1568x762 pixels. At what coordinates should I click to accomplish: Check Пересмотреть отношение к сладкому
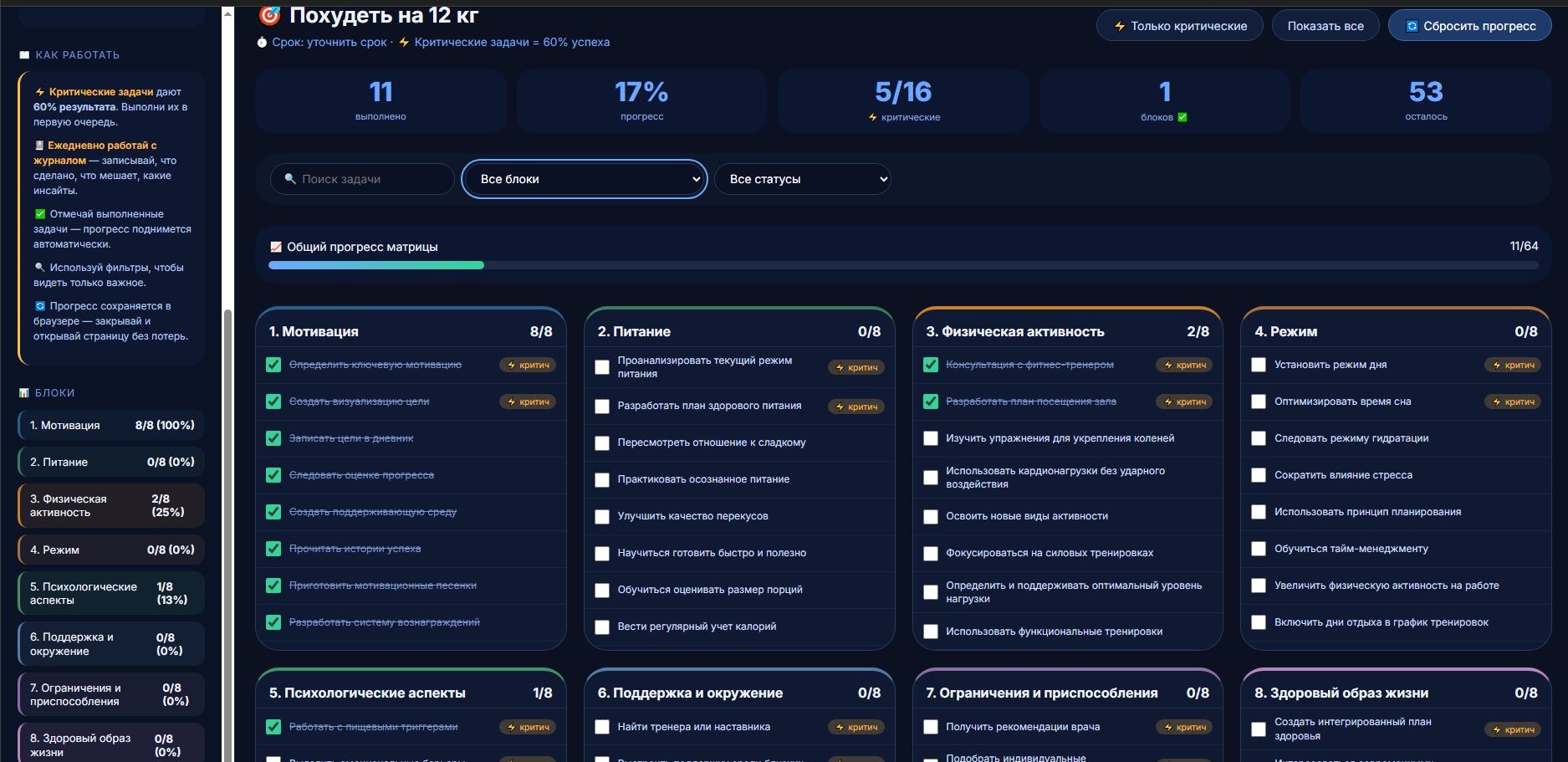tap(602, 443)
